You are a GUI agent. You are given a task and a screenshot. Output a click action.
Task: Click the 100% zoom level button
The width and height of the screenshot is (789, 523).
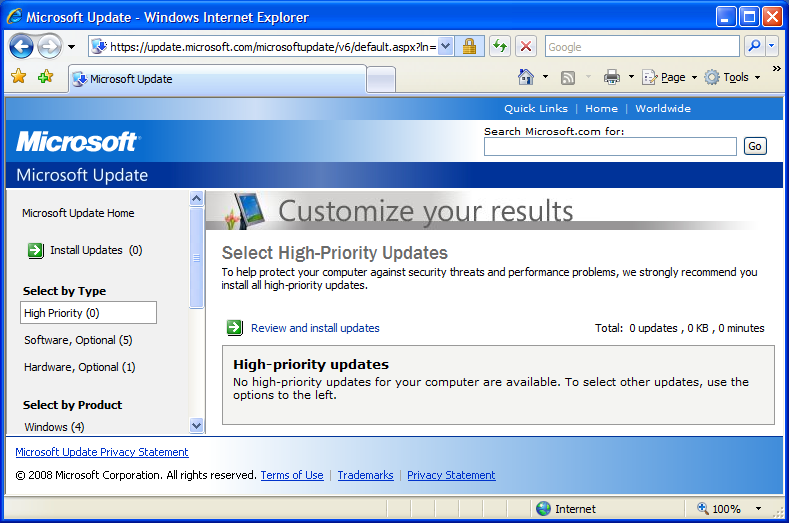point(719,509)
